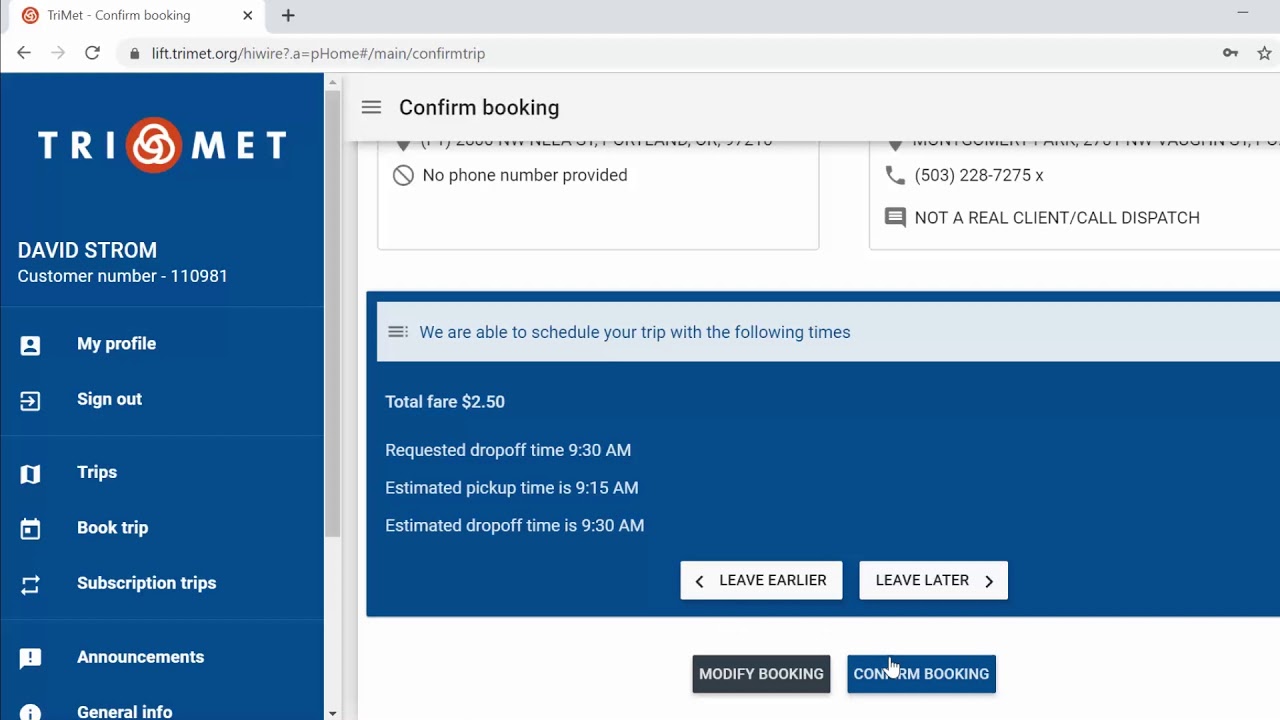Open a new browser tab

288,15
